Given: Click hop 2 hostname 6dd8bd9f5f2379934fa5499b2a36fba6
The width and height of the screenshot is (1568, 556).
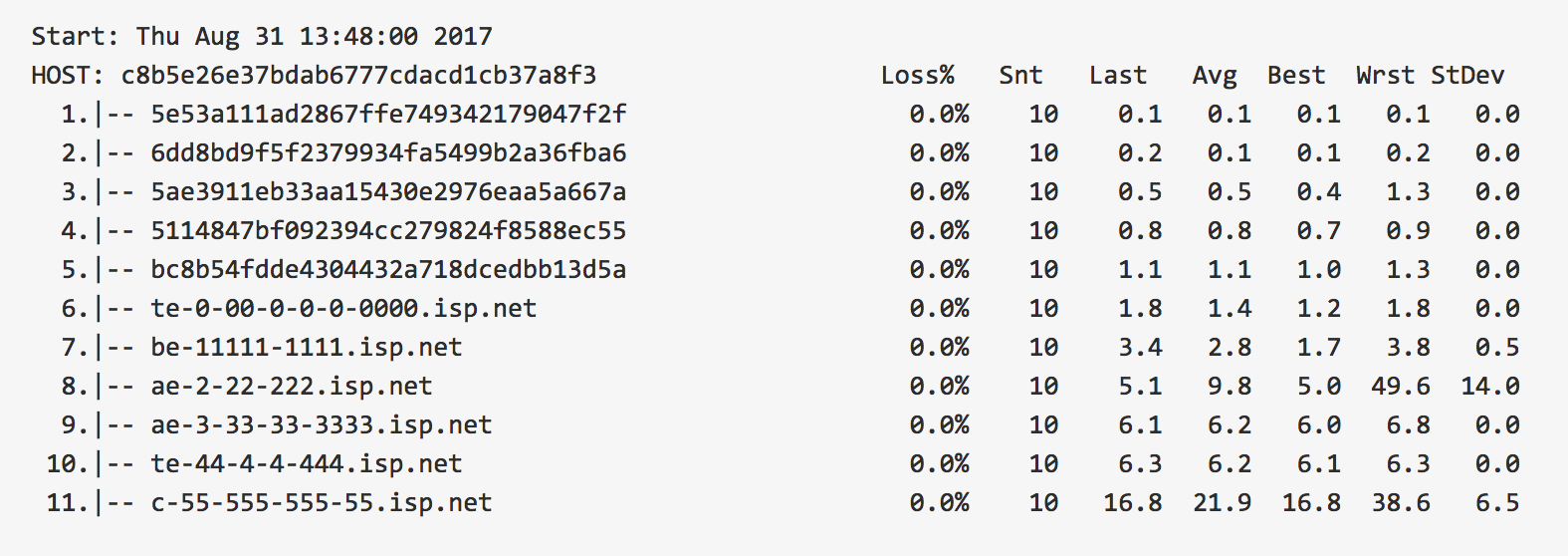Looking at the screenshot, I should (x=388, y=153).
